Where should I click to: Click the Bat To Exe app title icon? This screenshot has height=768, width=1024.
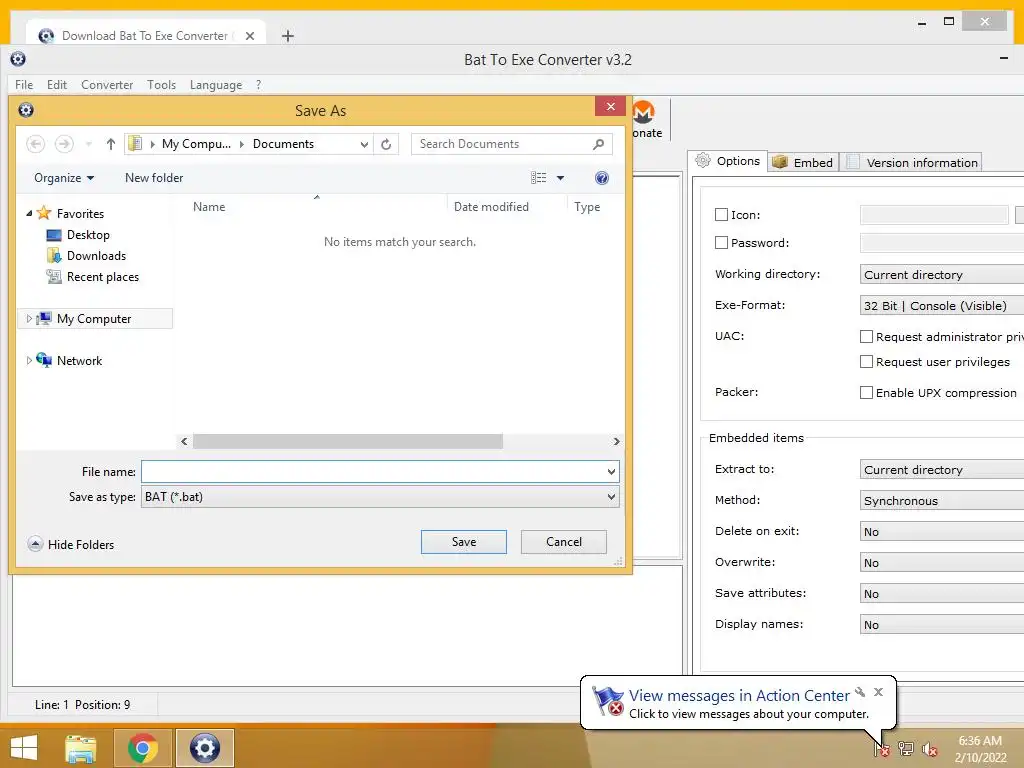[18, 59]
